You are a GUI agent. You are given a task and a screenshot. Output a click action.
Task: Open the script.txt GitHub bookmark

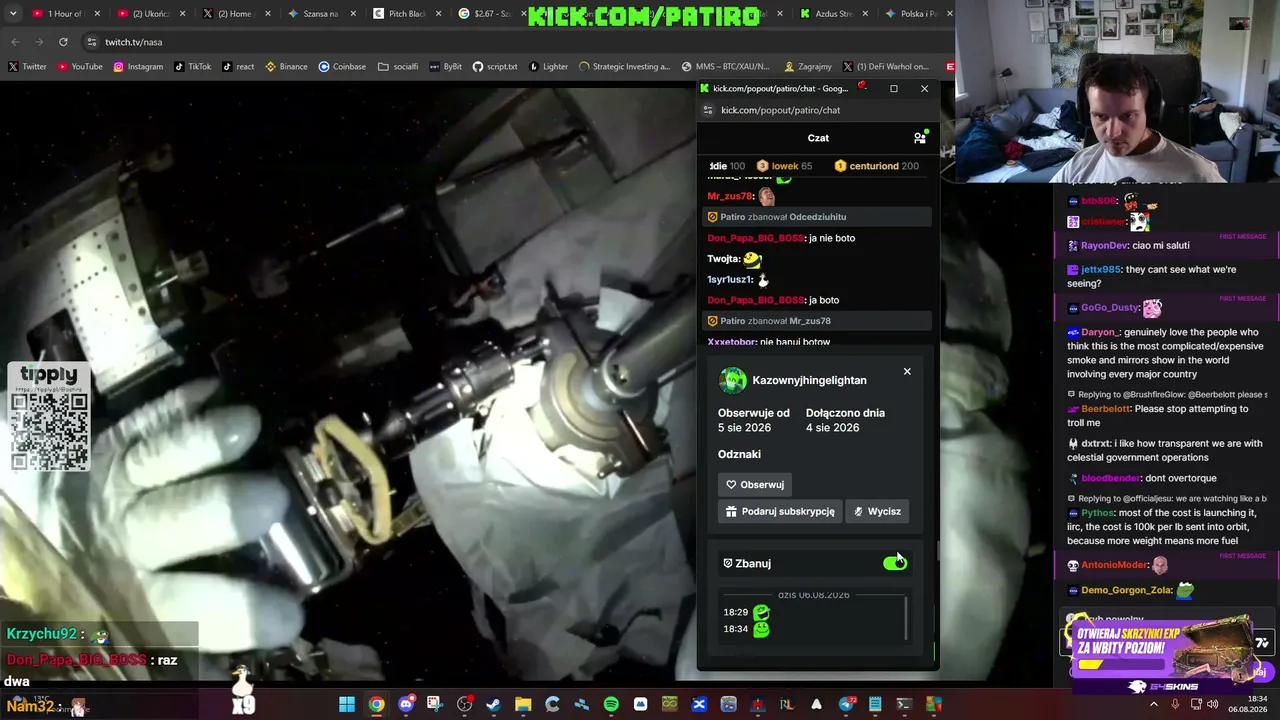(x=495, y=67)
